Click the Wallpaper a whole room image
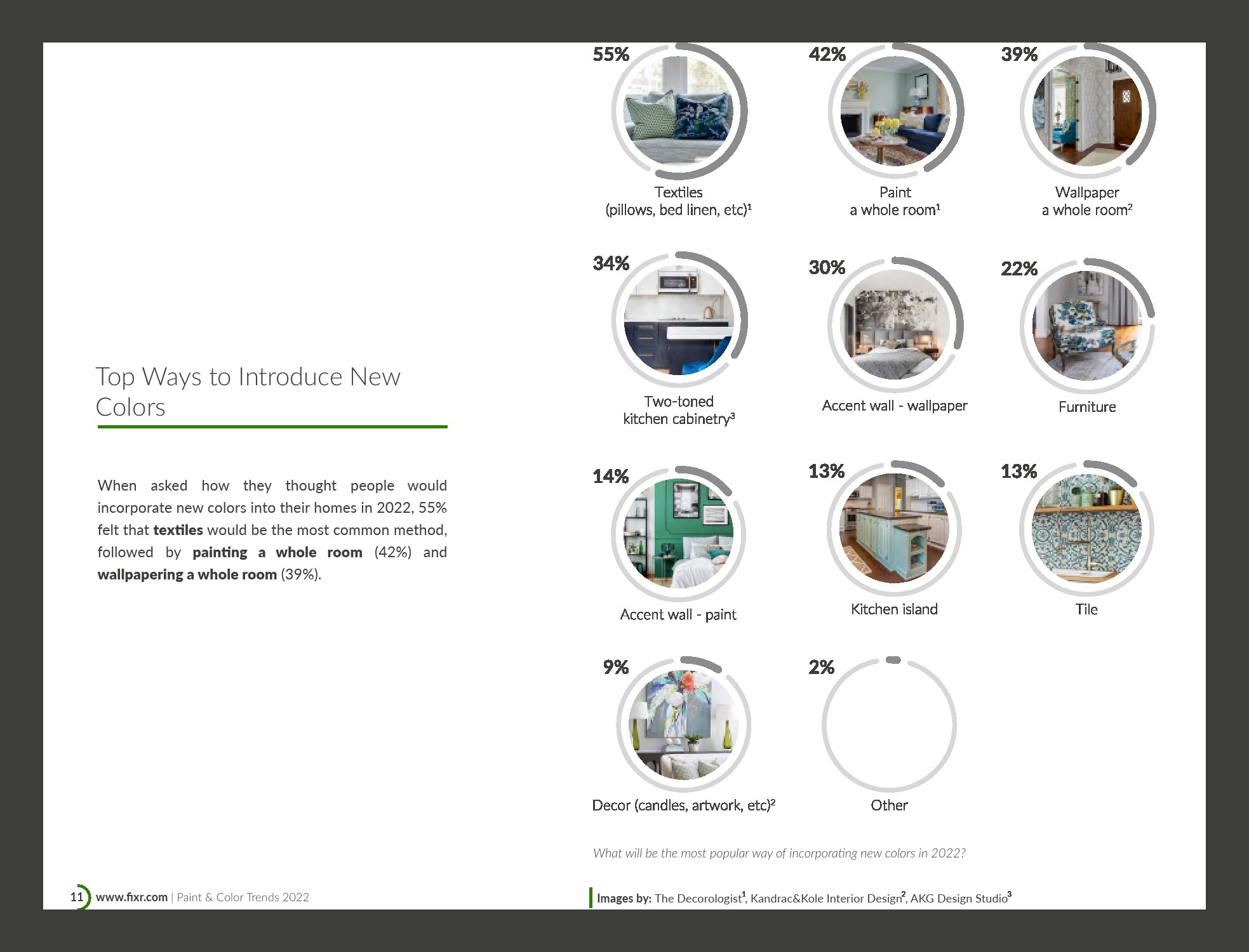 (x=1087, y=112)
